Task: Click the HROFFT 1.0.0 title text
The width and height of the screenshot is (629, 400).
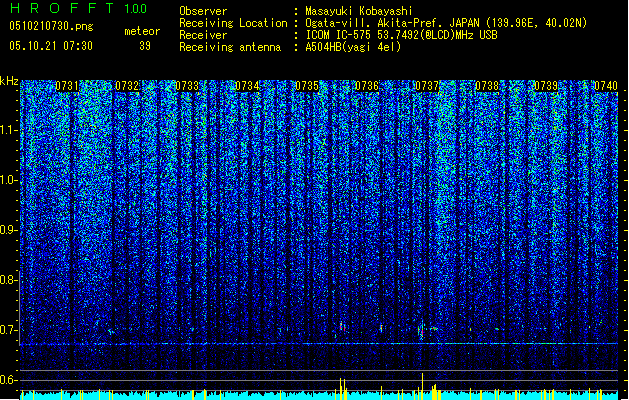Action: 78,8
